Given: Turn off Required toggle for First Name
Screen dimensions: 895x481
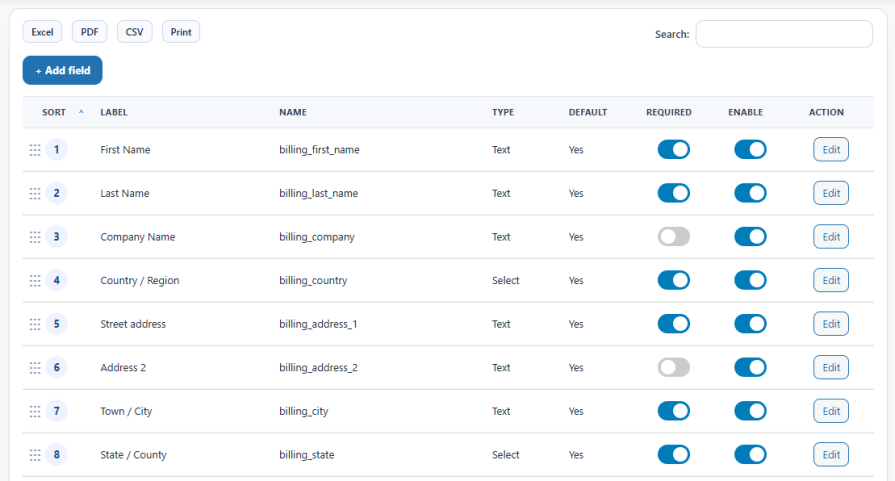Looking at the screenshot, I should 673,150.
